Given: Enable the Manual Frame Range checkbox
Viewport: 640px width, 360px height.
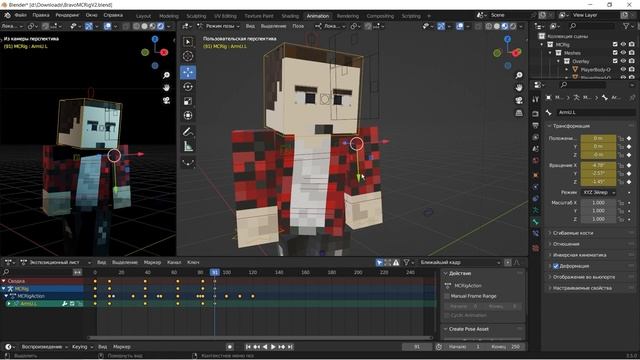Looking at the screenshot, I should coord(447,296).
